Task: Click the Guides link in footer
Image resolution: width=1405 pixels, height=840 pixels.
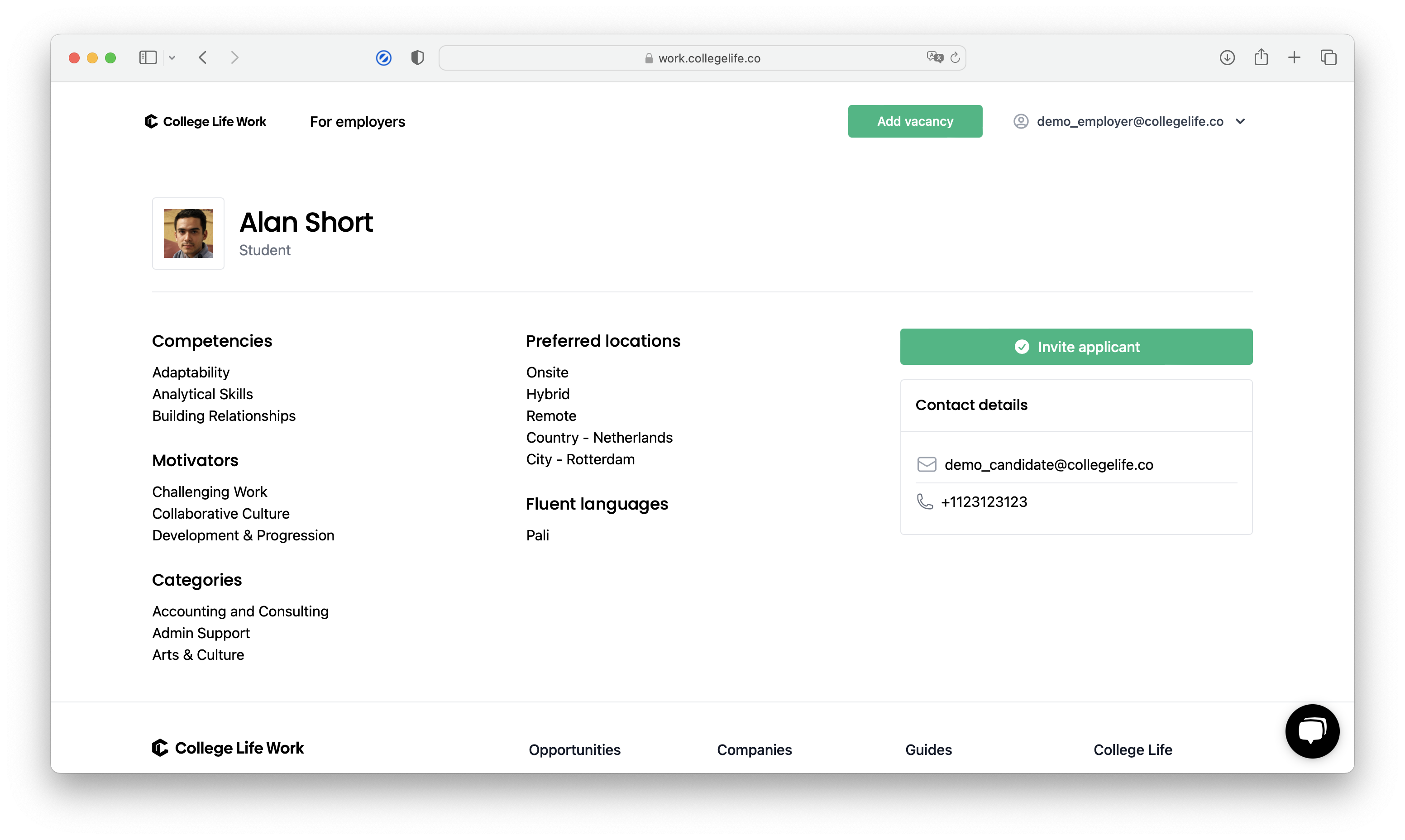Action: (x=928, y=748)
